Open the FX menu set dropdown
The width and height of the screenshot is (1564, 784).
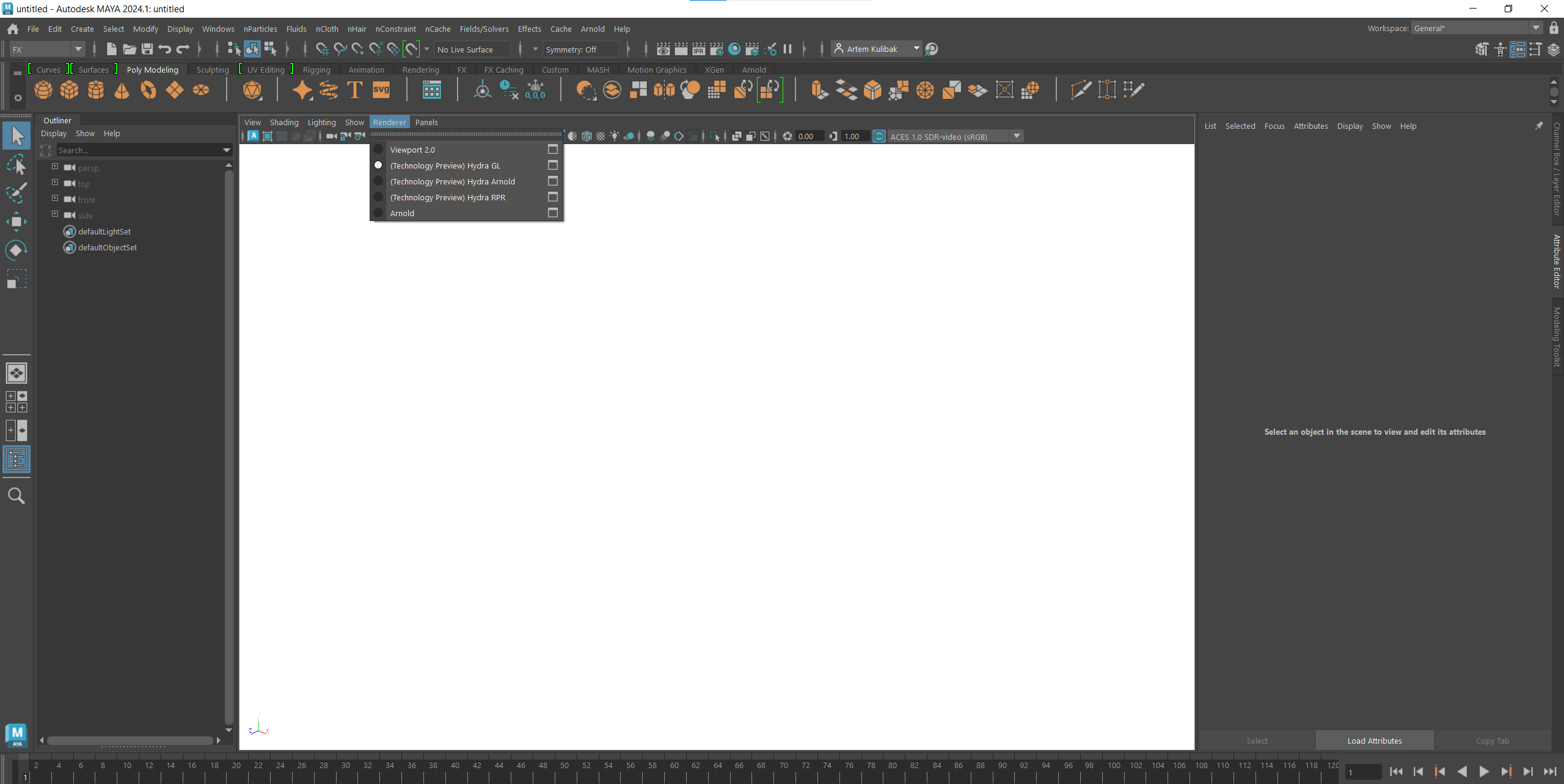pyautogui.click(x=78, y=49)
